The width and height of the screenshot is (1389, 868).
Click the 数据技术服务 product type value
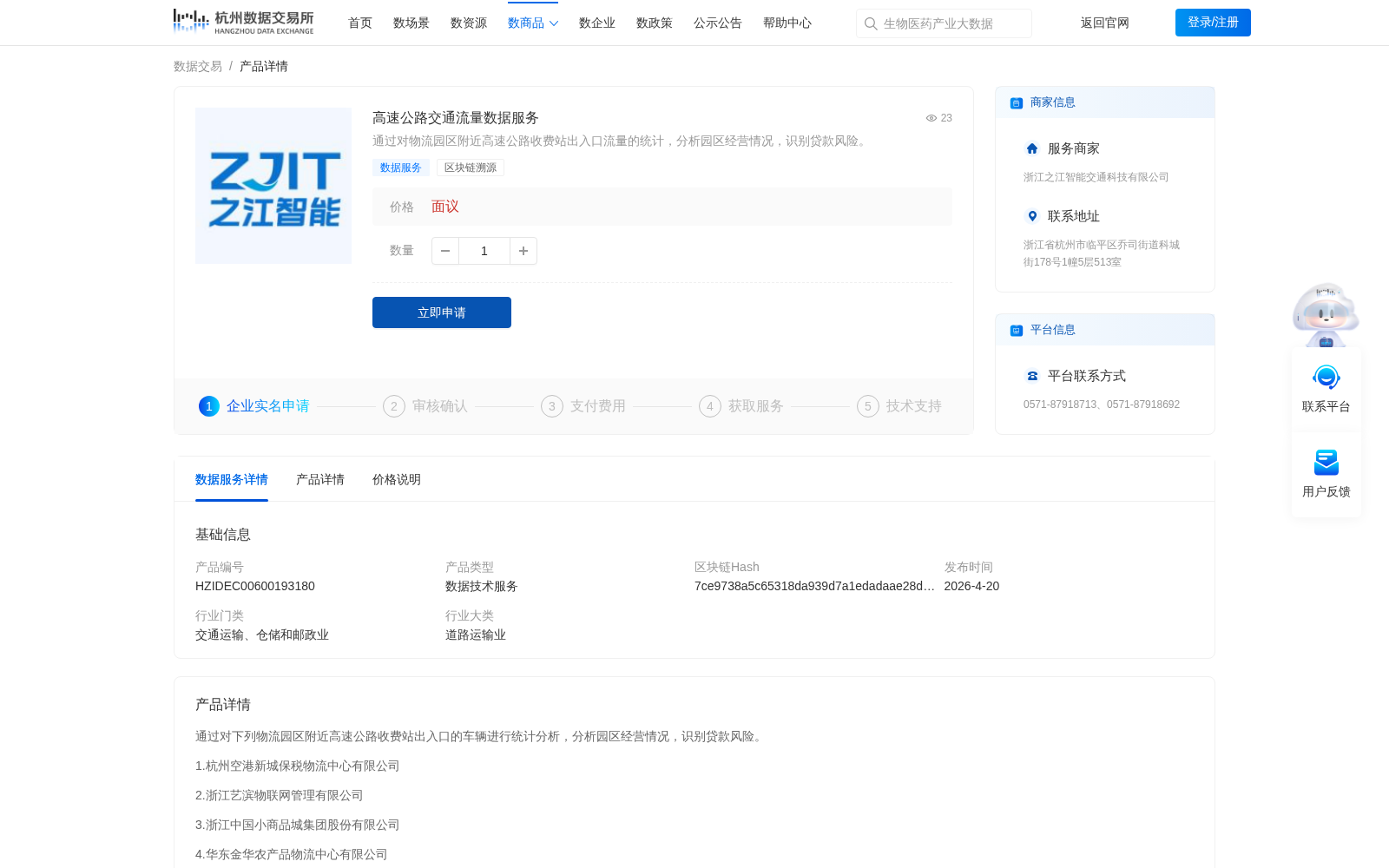tap(482, 586)
